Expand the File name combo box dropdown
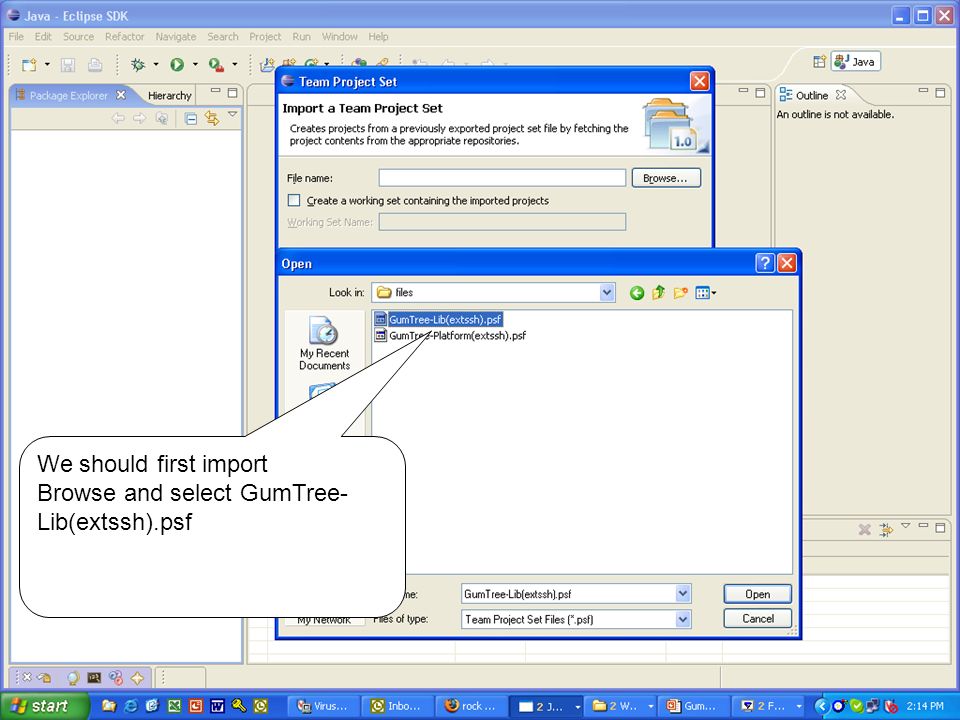This screenshot has height=720, width=960. coord(683,594)
